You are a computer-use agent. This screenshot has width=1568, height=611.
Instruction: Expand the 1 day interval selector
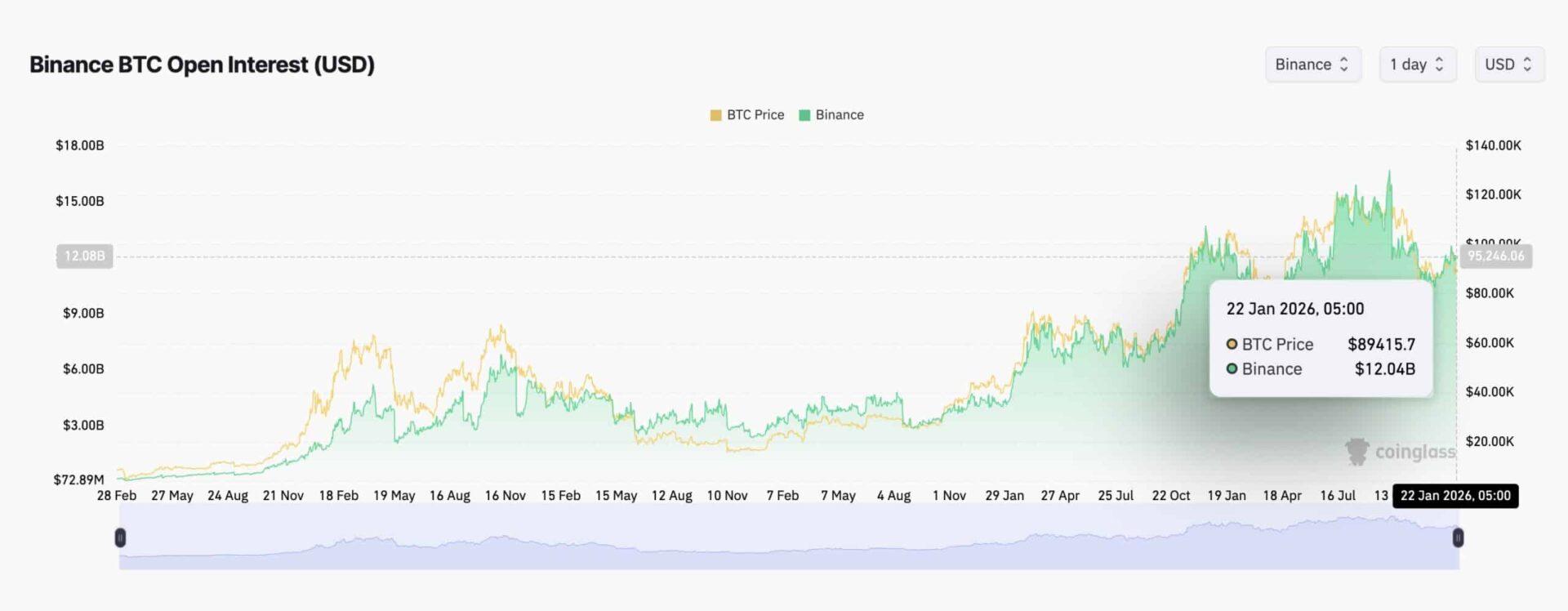(x=1417, y=65)
